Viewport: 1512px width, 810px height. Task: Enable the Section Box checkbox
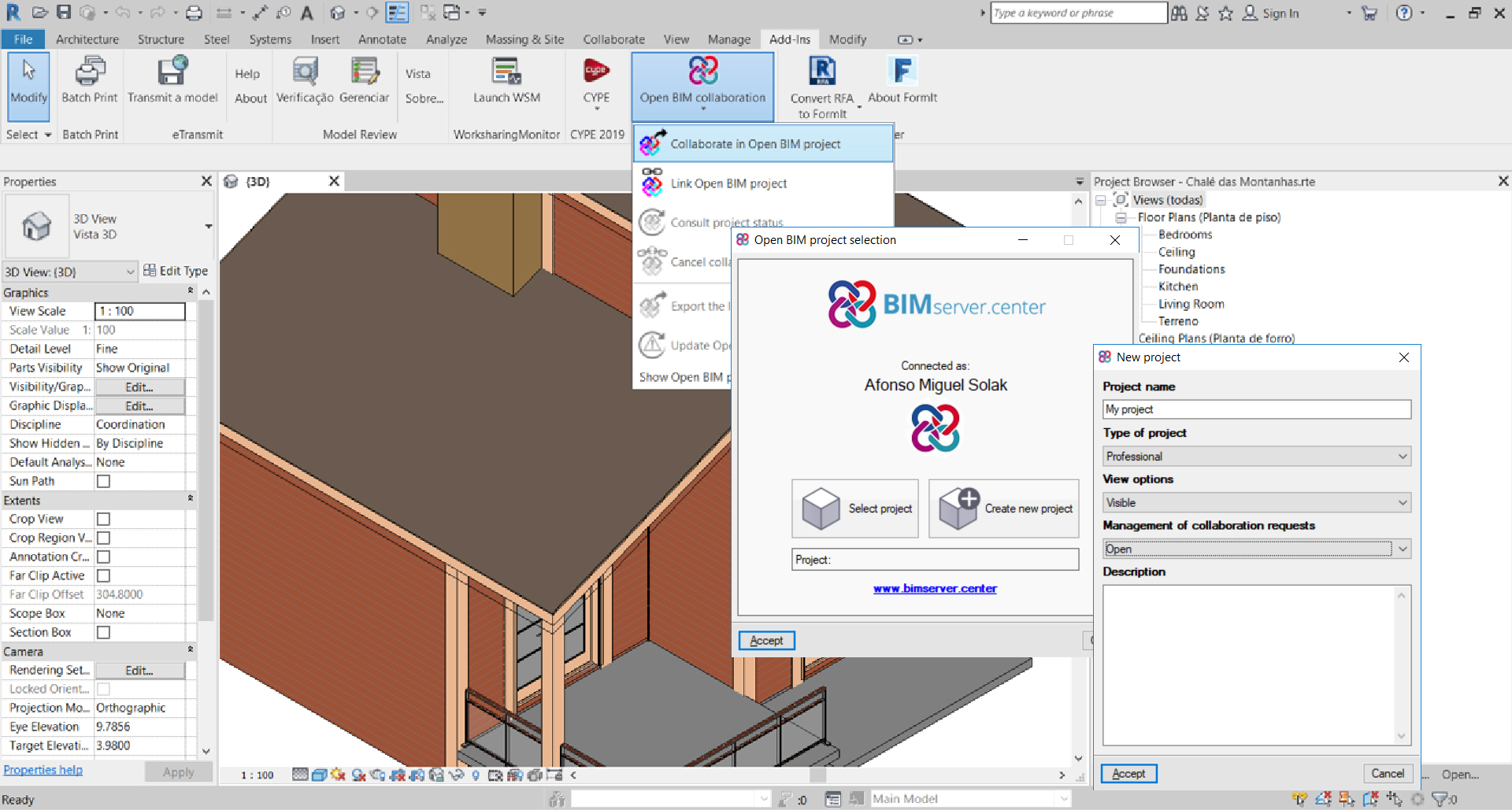[103, 632]
